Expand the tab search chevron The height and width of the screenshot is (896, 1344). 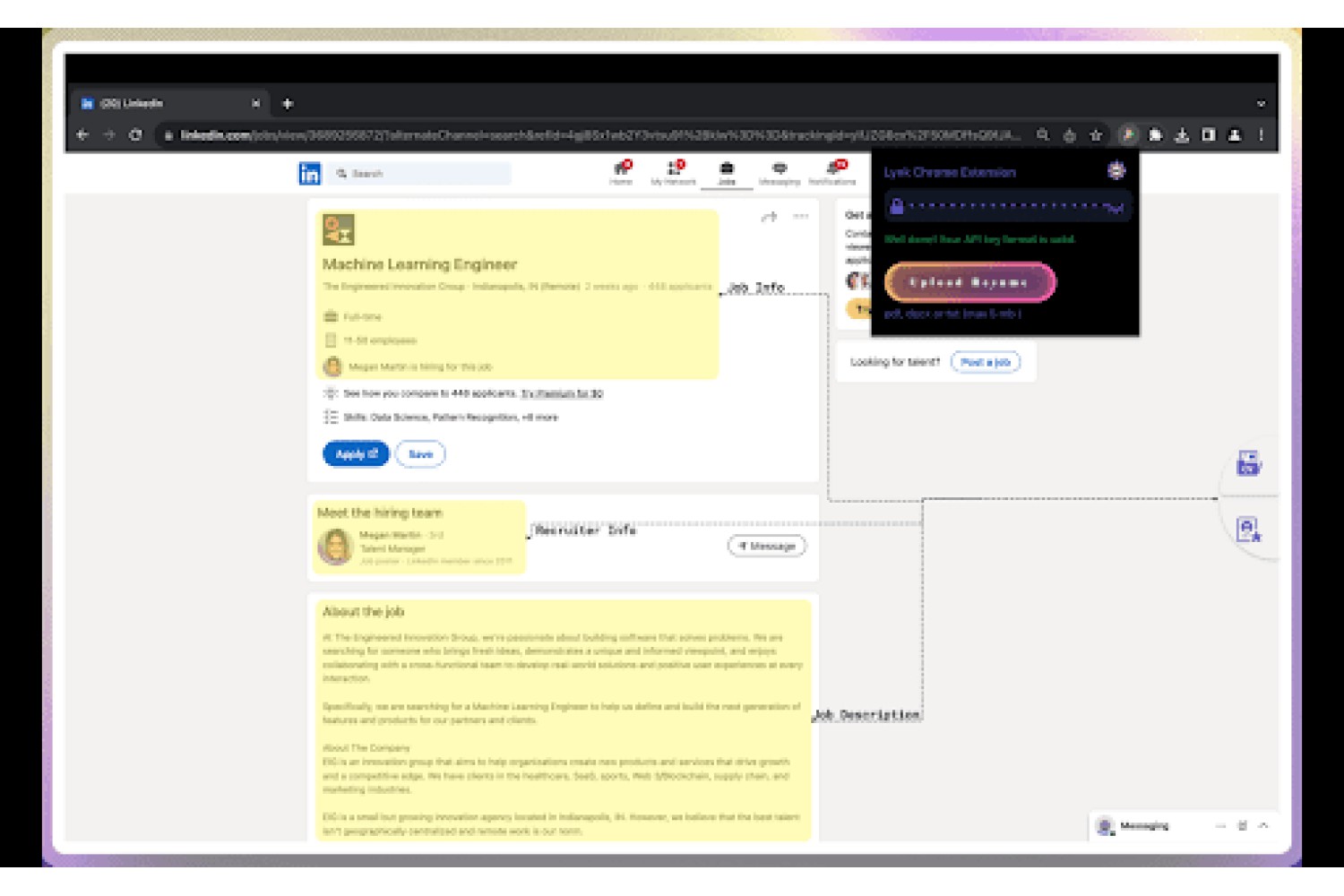[1261, 104]
